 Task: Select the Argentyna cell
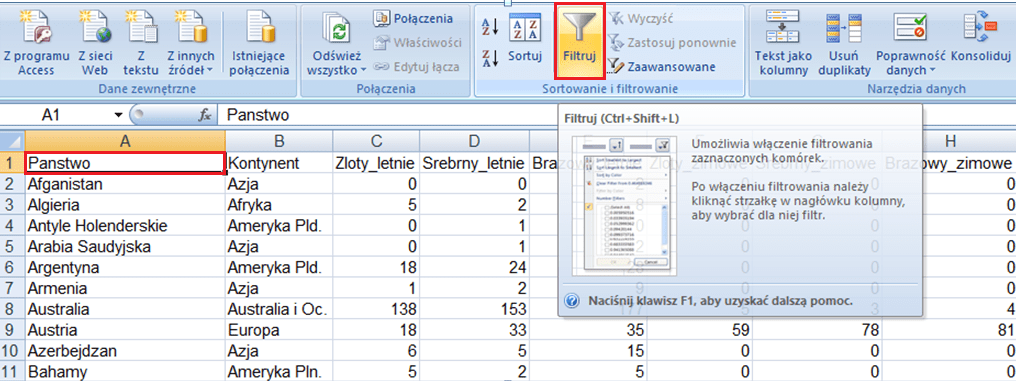126,267
